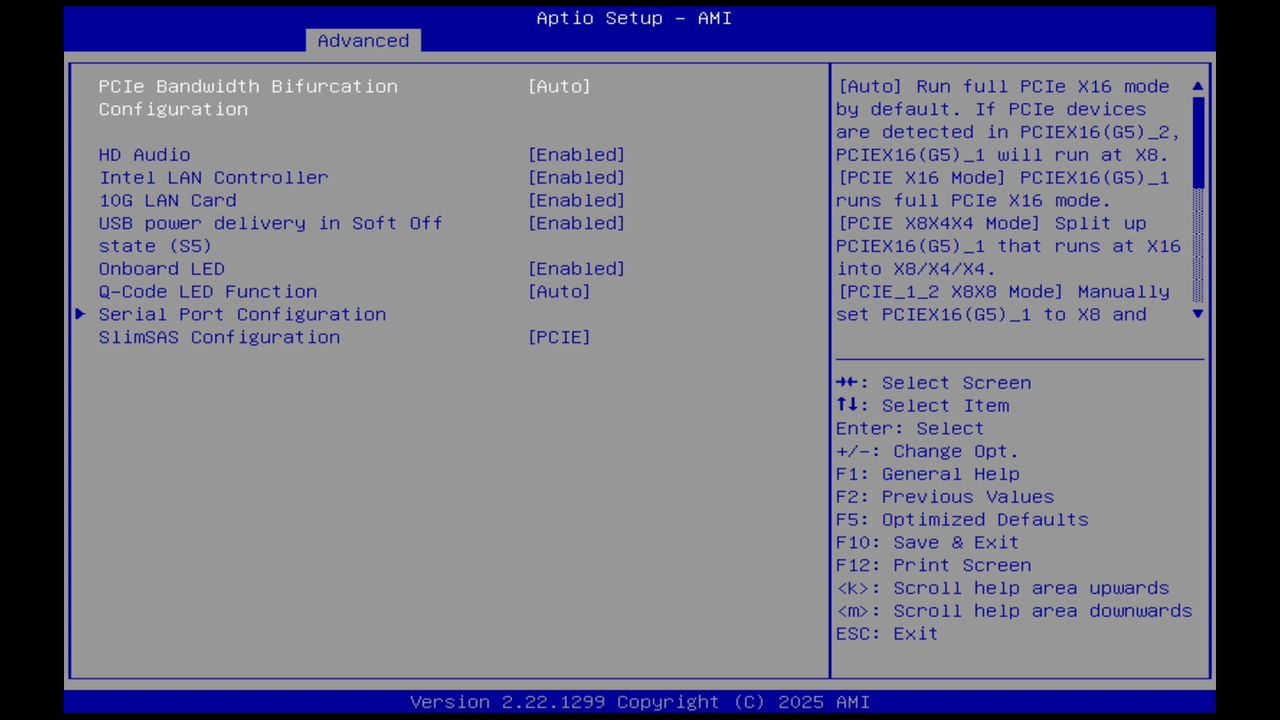Click the PCIE value beside SlimSAS Configuration
The height and width of the screenshot is (720, 1280).
pyautogui.click(x=559, y=337)
